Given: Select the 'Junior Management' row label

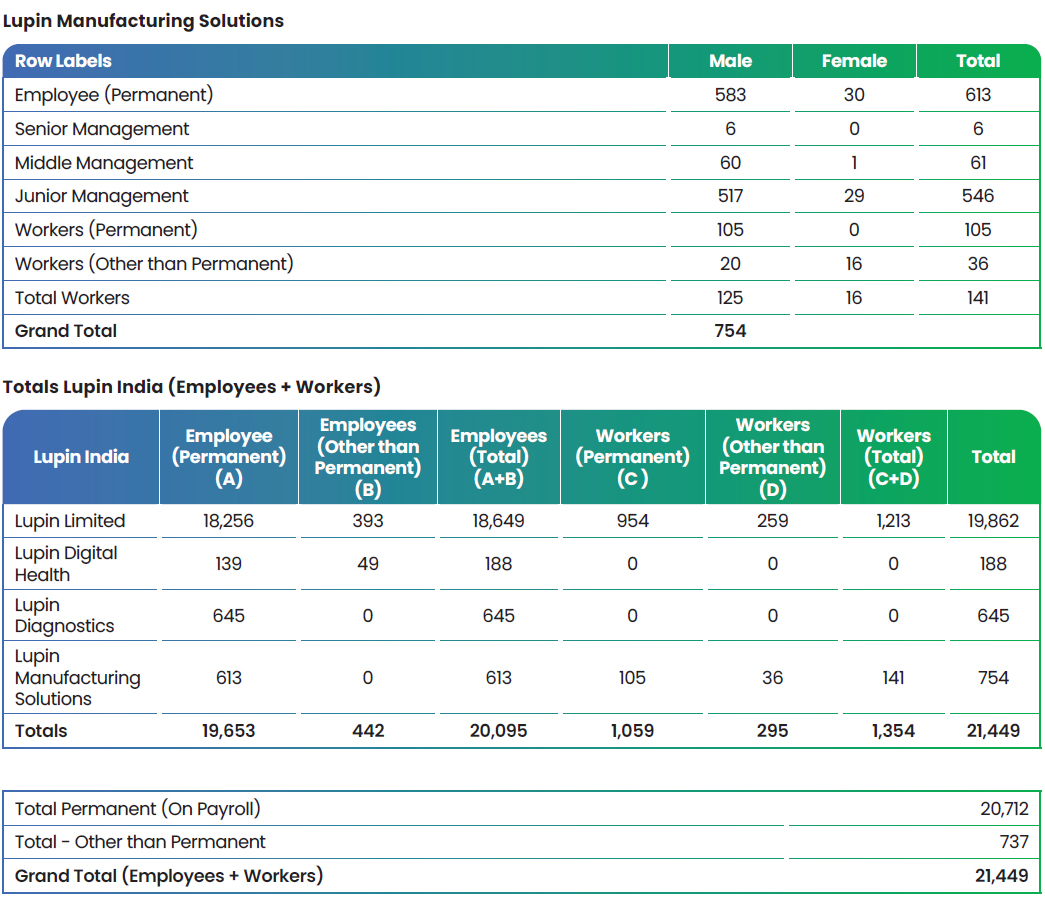Looking at the screenshot, I should pos(101,196).
